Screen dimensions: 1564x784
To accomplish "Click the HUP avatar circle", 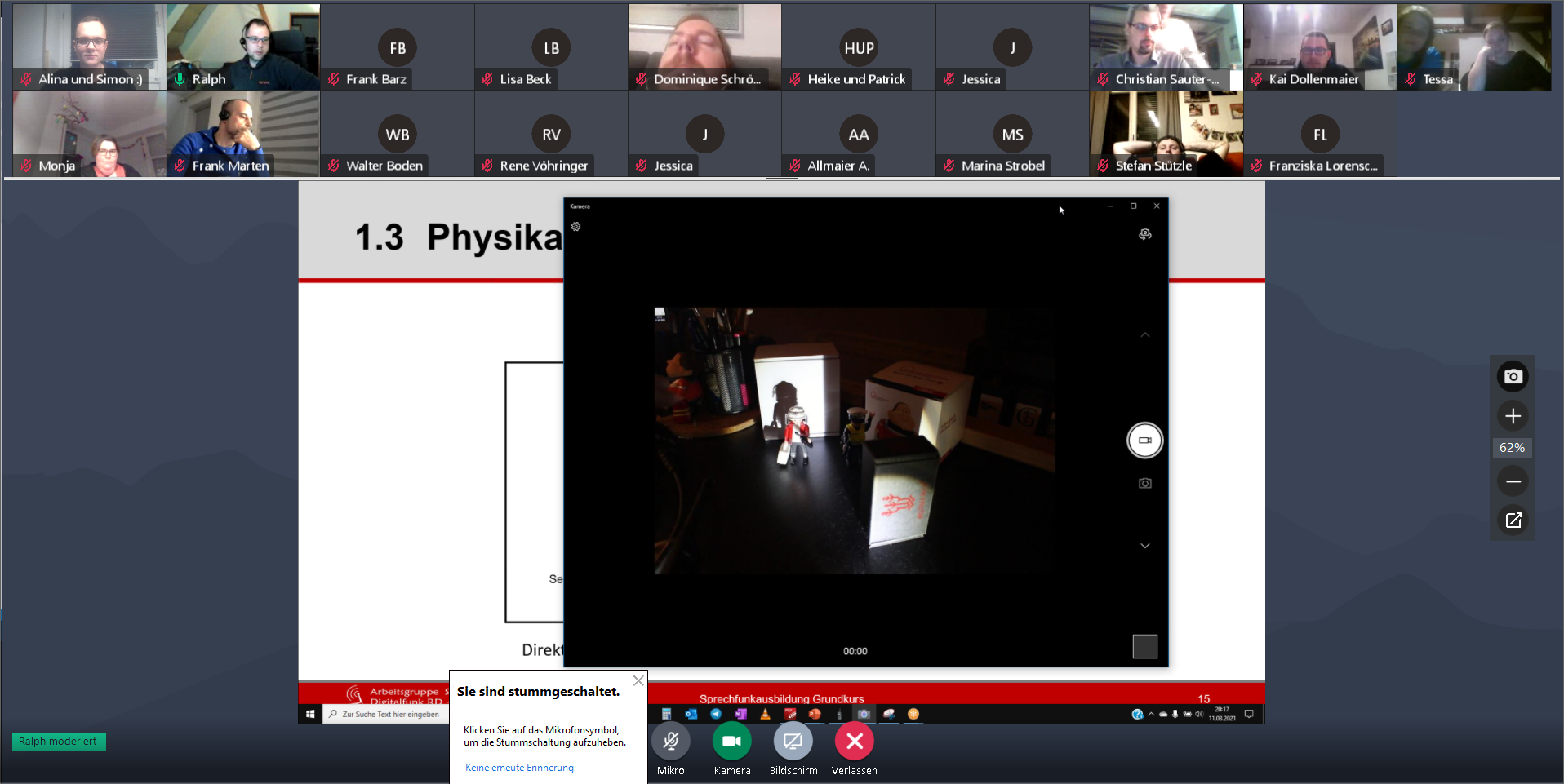I will [x=859, y=48].
